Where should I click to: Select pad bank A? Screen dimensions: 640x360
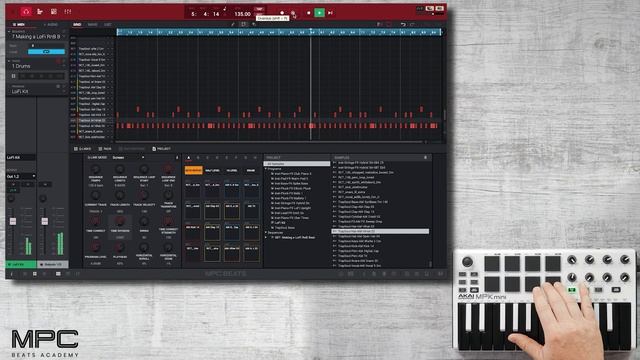tap(189, 158)
